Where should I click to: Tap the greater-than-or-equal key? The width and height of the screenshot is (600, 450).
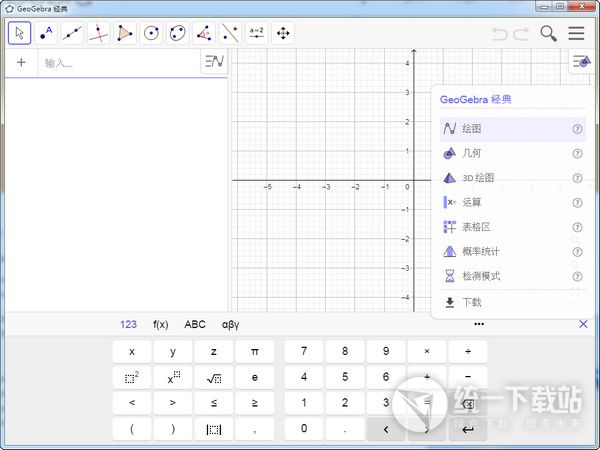pyautogui.click(x=255, y=403)
